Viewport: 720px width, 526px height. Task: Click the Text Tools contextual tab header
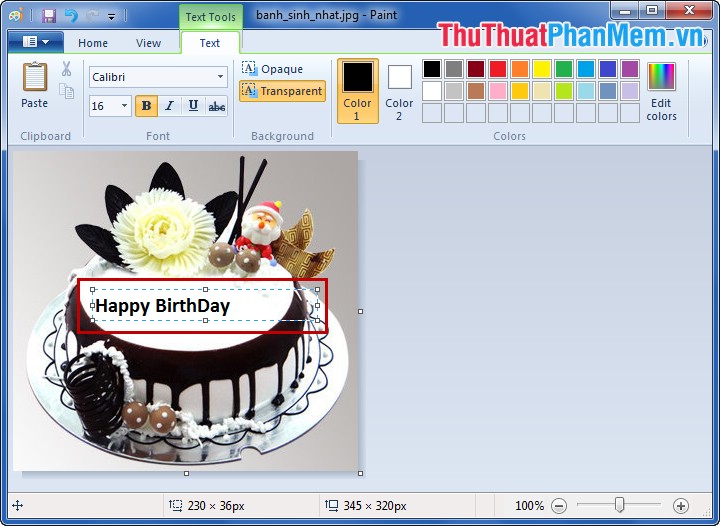210,17
